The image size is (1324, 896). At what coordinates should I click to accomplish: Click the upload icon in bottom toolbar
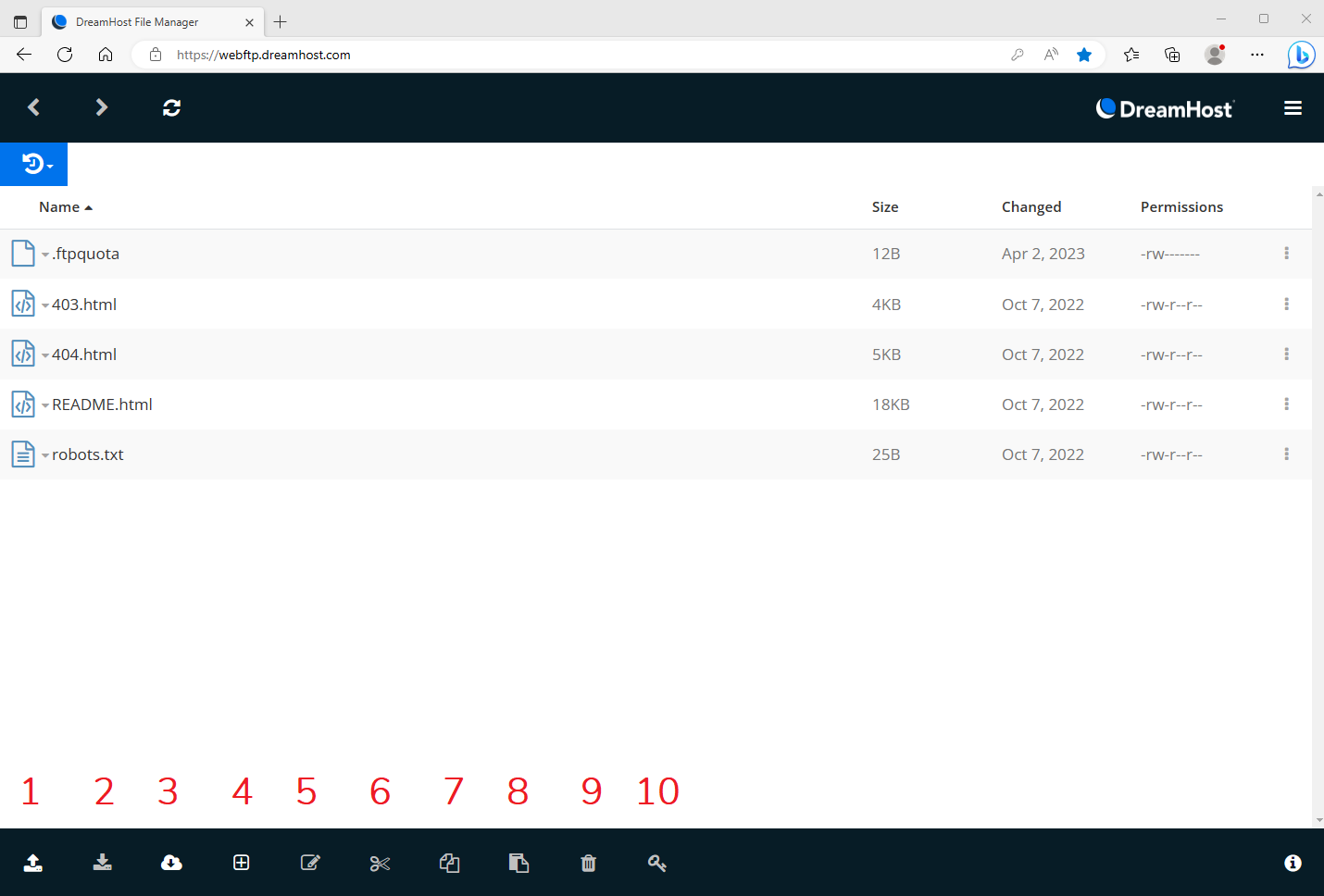33,863
